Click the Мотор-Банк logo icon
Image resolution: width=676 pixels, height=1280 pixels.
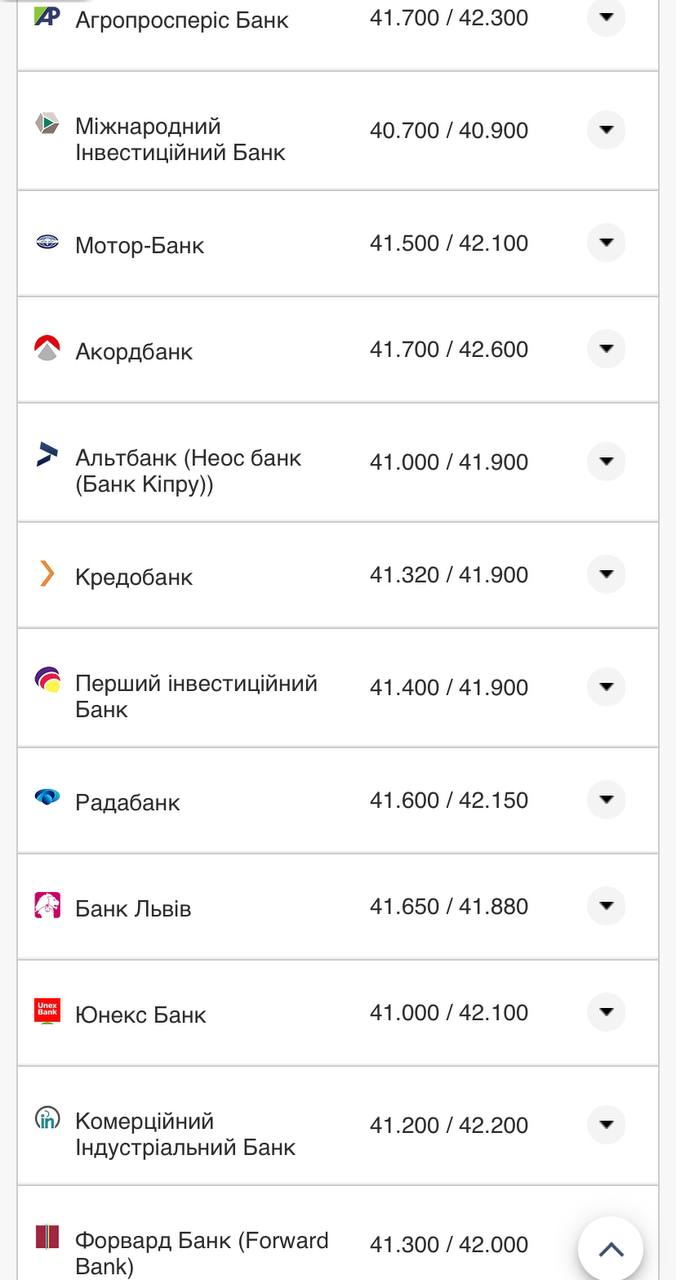pos(47,242)
